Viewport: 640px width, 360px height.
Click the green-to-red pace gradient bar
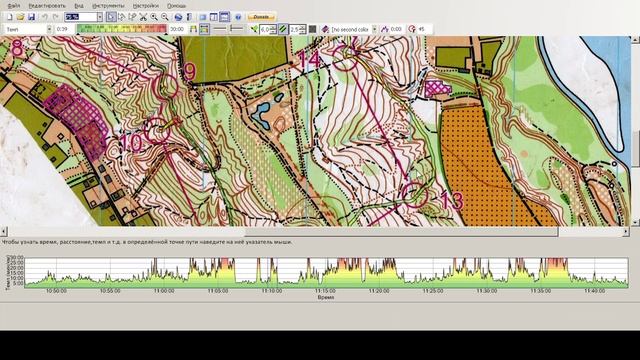pyautogui.click(x=122, y=29)
